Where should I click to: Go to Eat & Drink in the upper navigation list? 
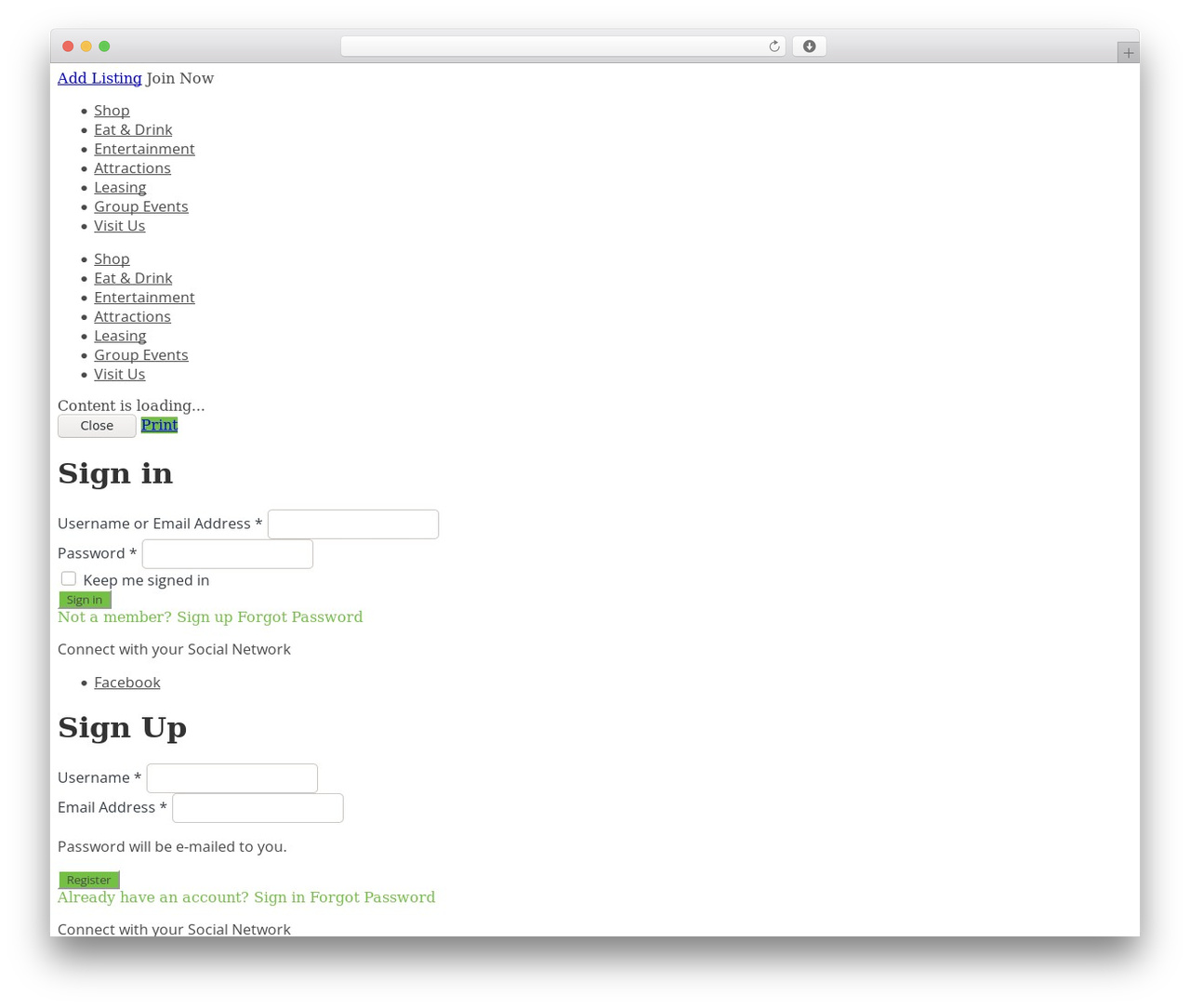[x=133, y=129]
